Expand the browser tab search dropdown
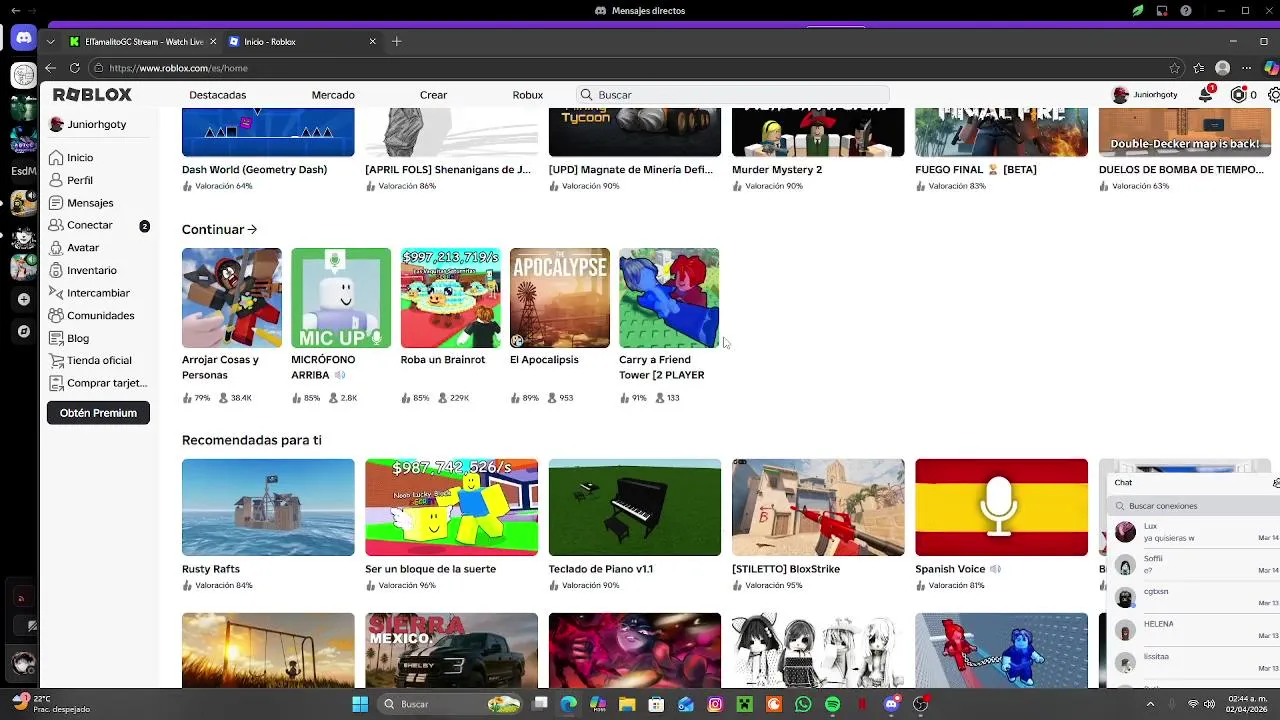 tap(51, 42)
